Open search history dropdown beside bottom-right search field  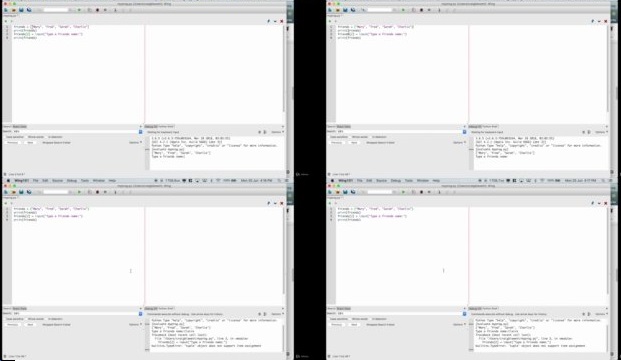(x=465, y=314)
